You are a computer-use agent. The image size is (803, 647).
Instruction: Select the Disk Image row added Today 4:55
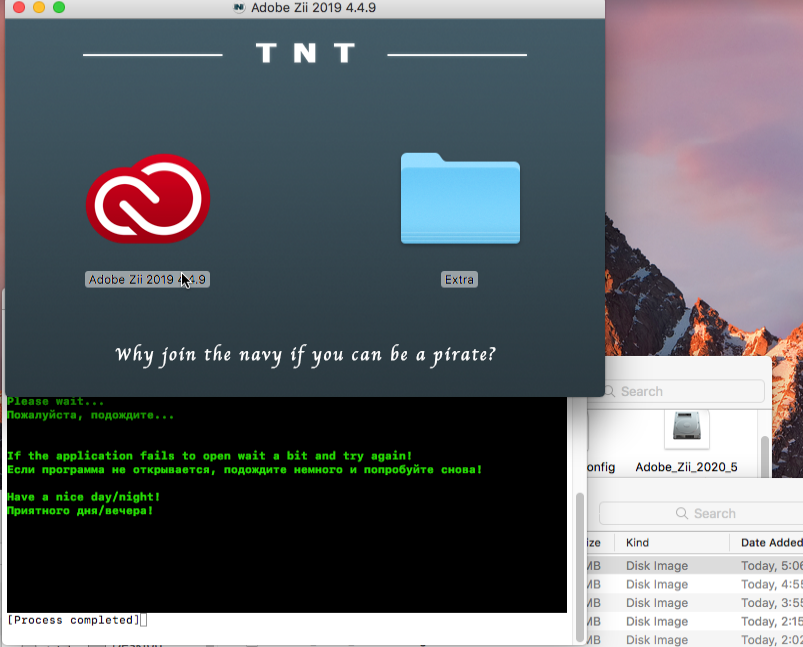(694, 584)
